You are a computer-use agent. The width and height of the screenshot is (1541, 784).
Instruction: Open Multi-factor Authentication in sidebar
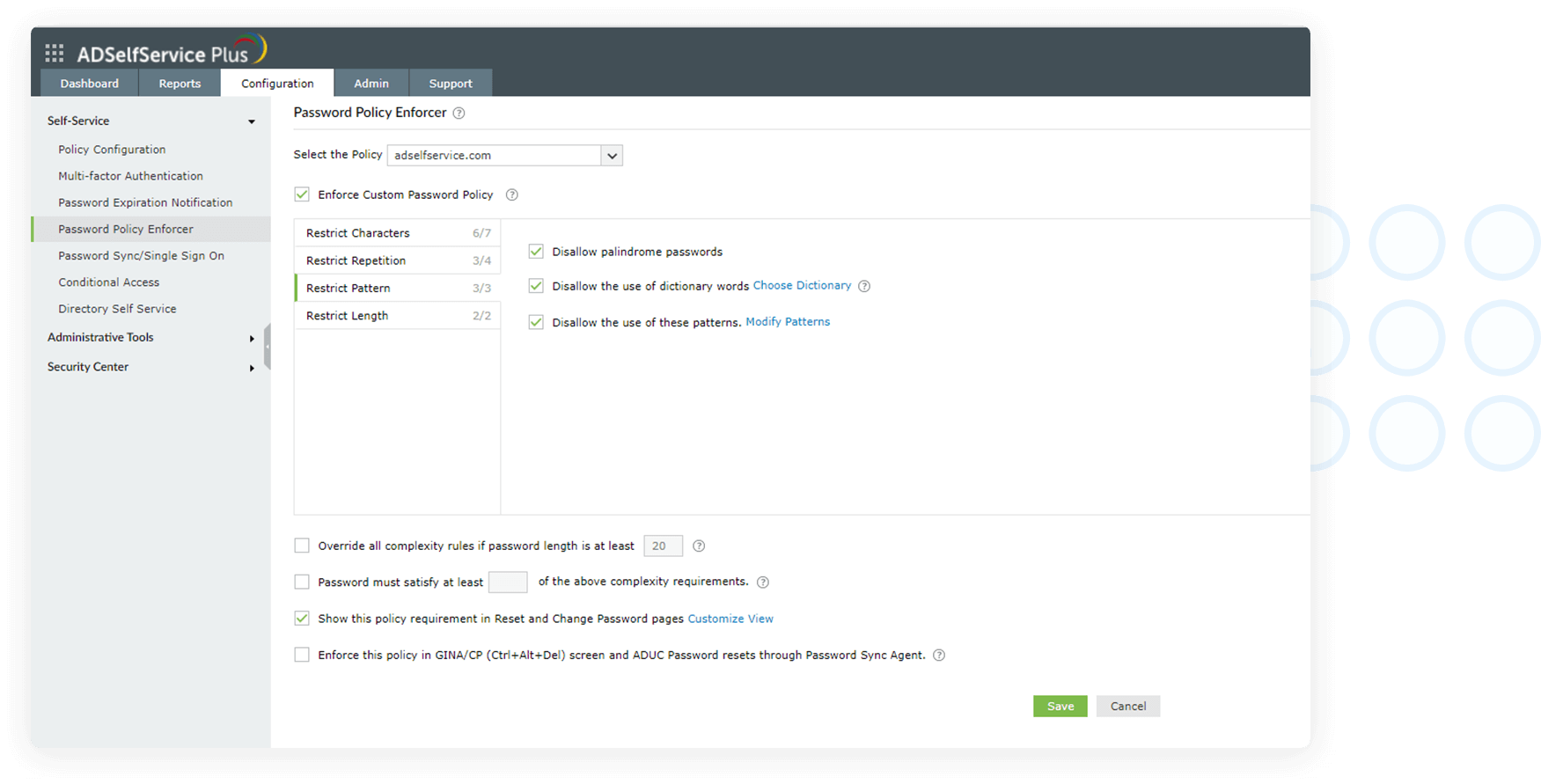pos(130,176)
